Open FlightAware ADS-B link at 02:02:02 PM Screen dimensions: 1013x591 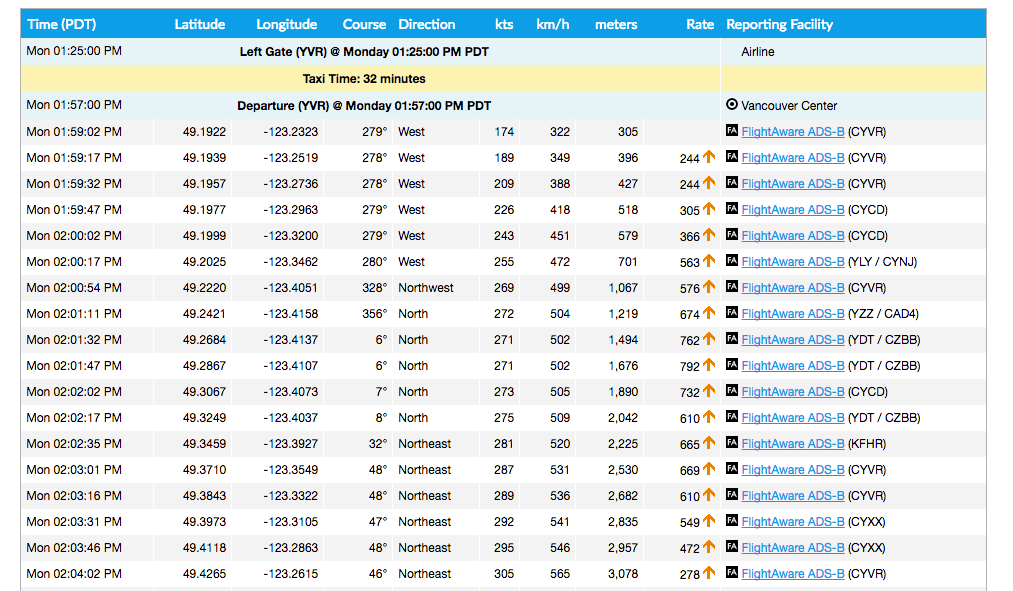coord(792,392)
